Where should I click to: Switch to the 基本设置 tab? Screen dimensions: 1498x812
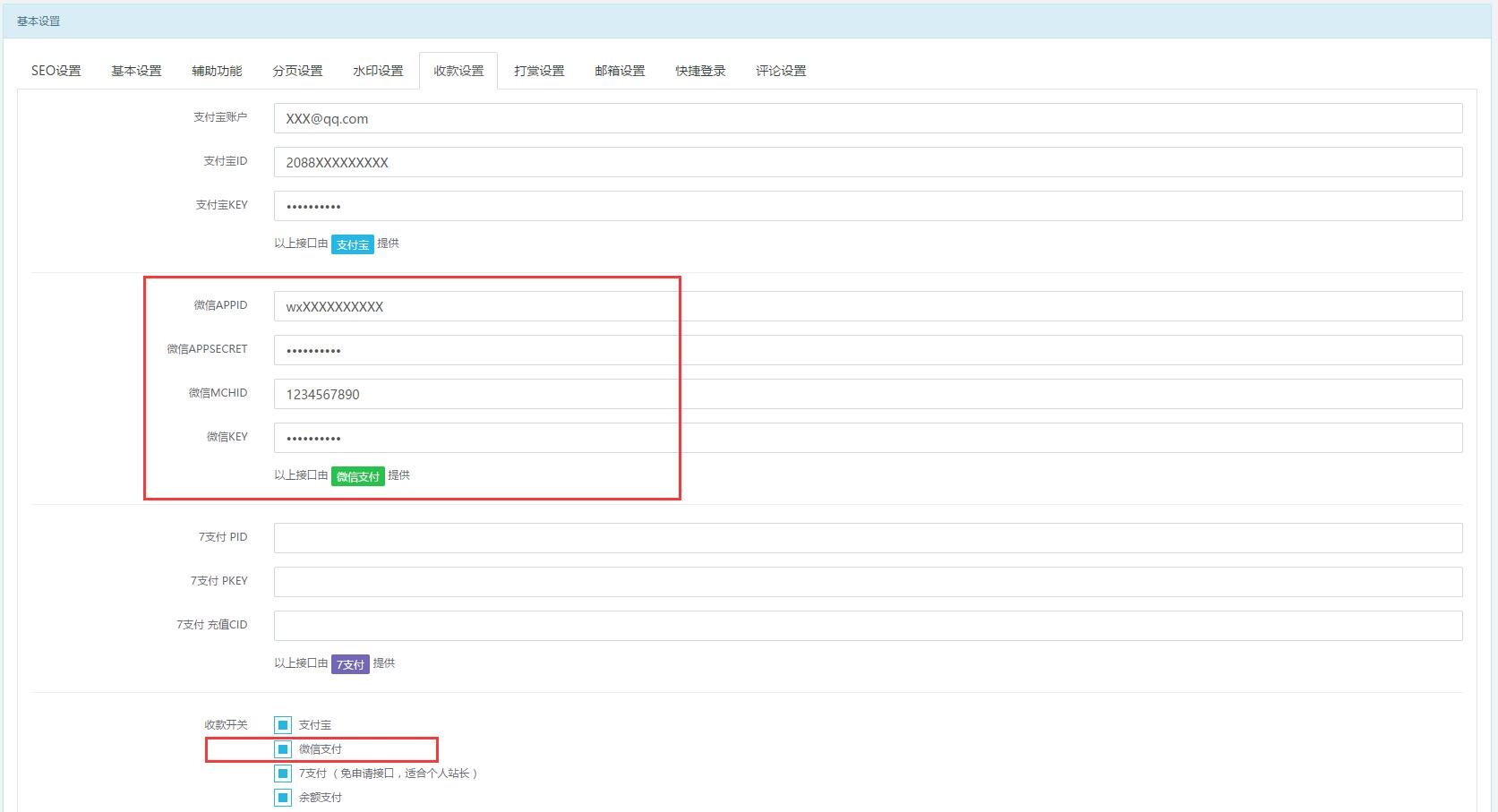[x=136, y=71]
